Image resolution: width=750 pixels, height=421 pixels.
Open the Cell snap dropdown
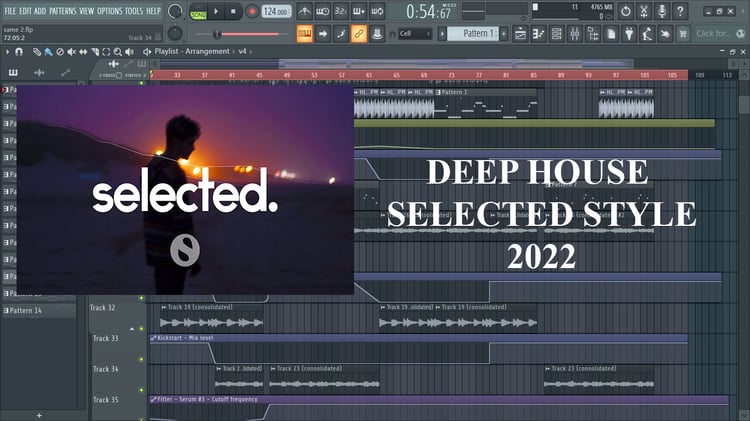(x=415, y=33)
